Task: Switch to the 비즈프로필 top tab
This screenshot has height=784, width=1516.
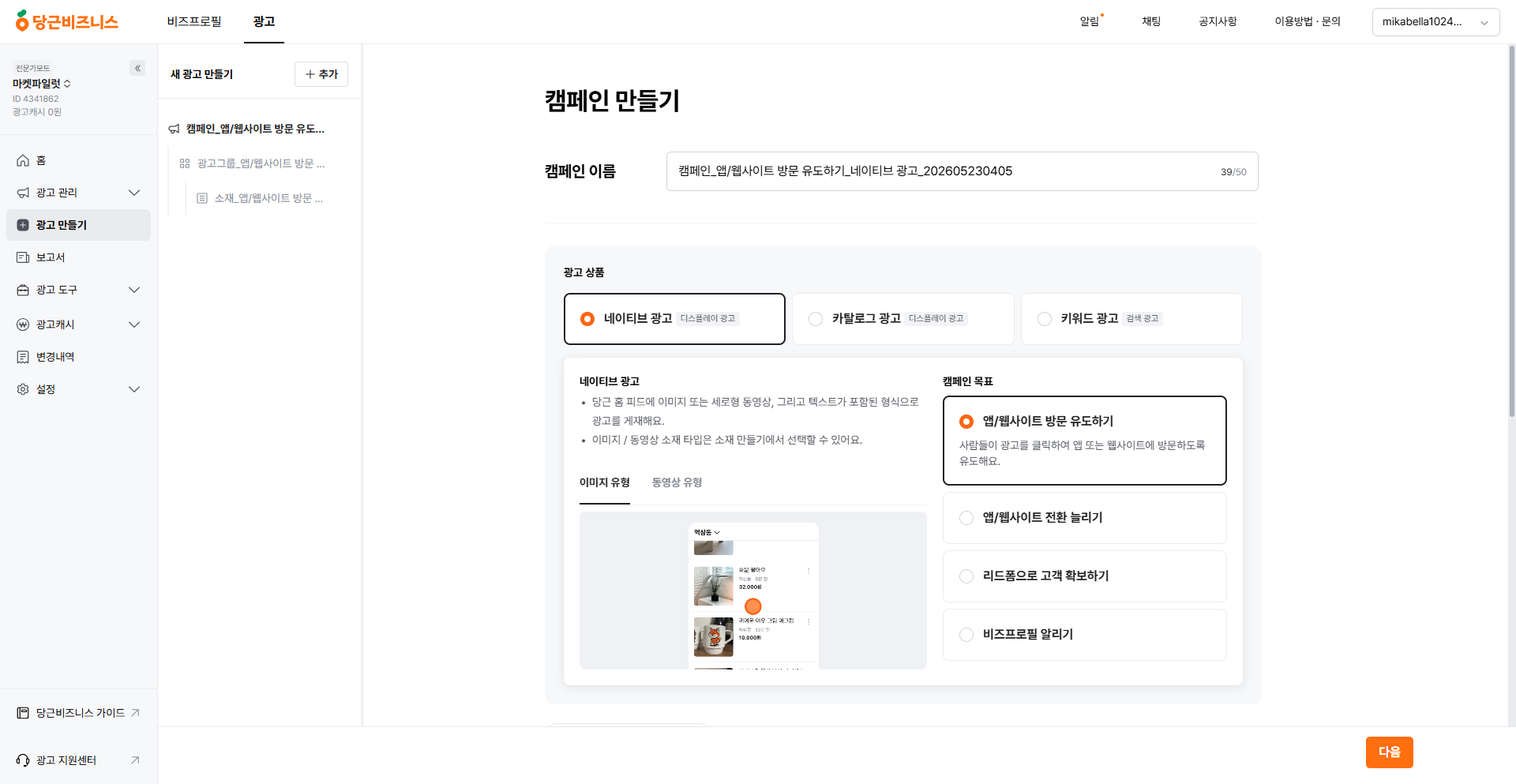Action: (194, 21)
